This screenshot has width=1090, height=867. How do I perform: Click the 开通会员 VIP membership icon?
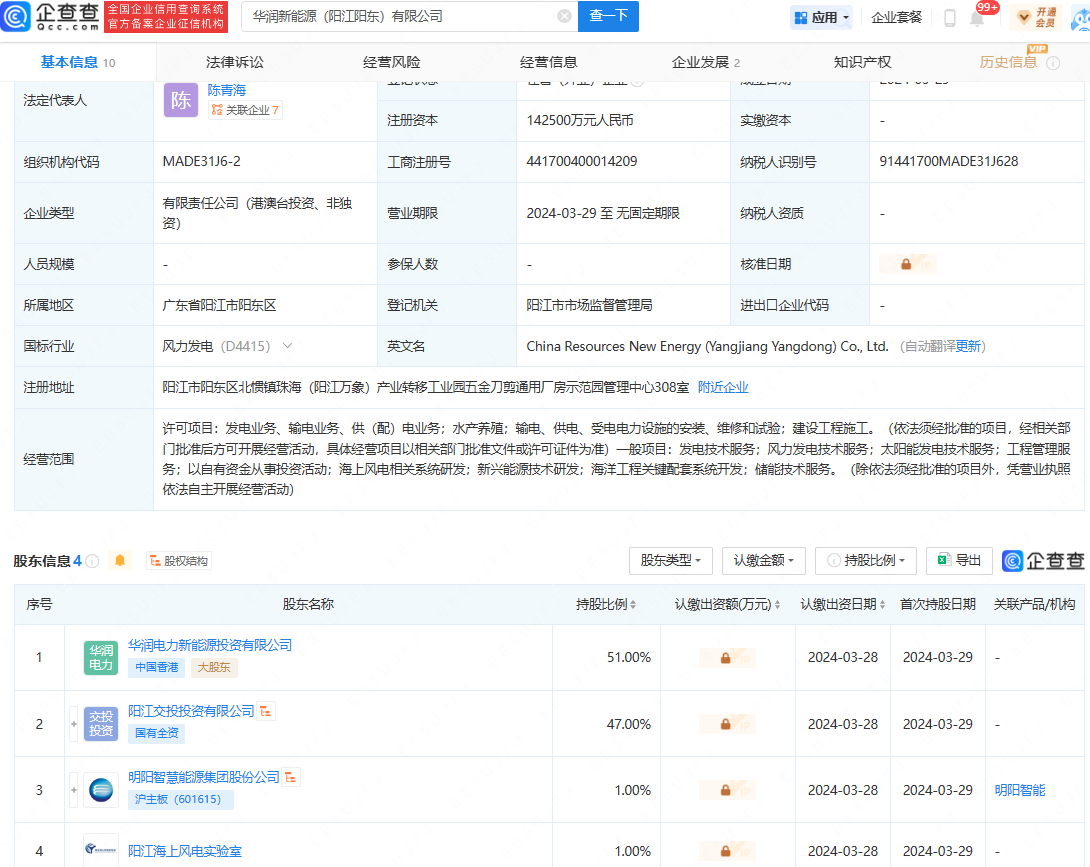tap(1036, 17)
